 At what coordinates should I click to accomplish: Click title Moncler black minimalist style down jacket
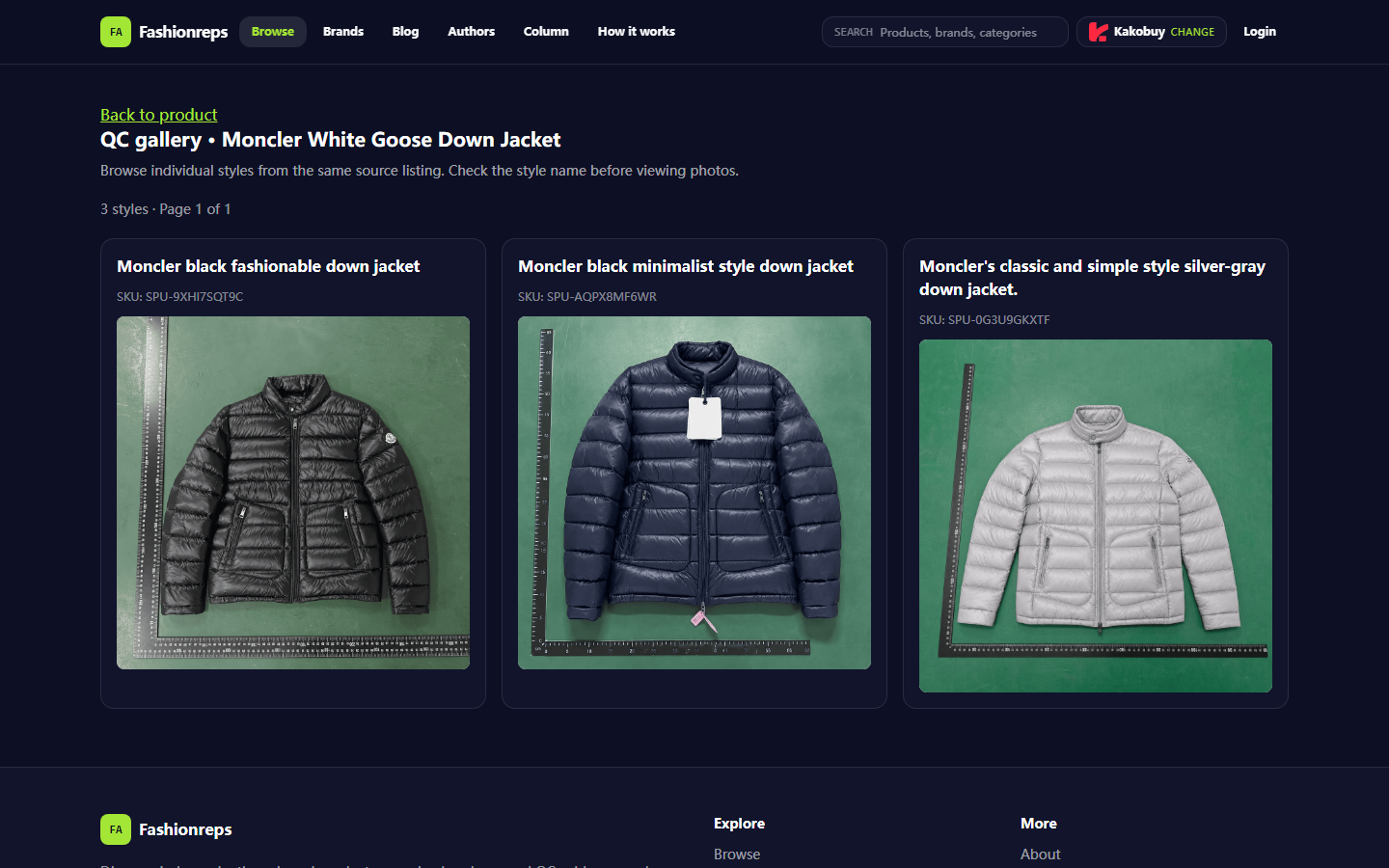click(x=686, y=266)
